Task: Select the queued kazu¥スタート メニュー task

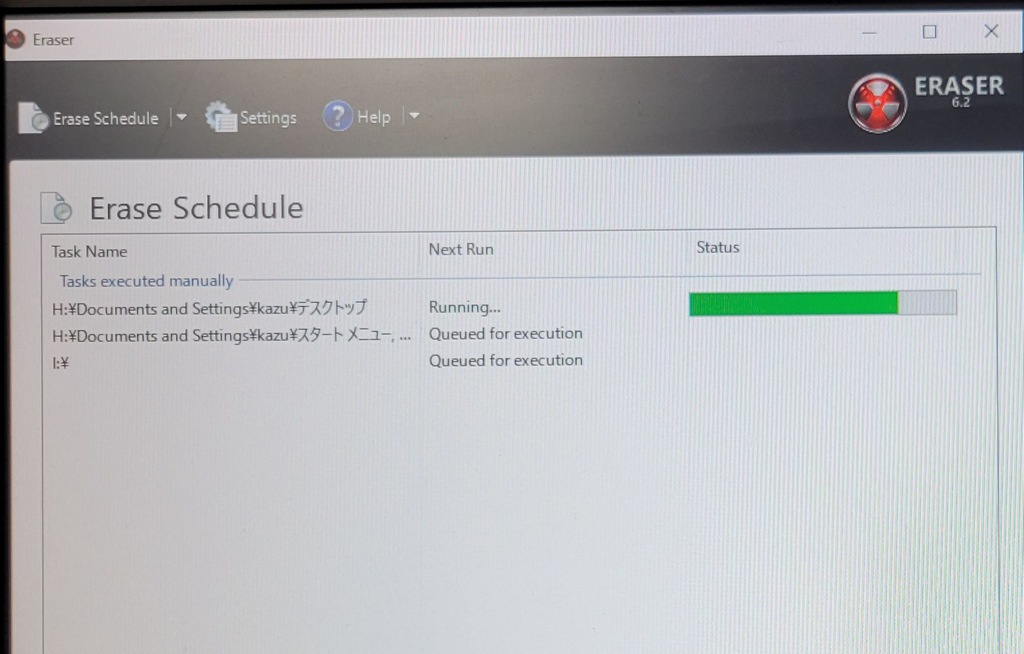Action: click(x=230, y=336)
